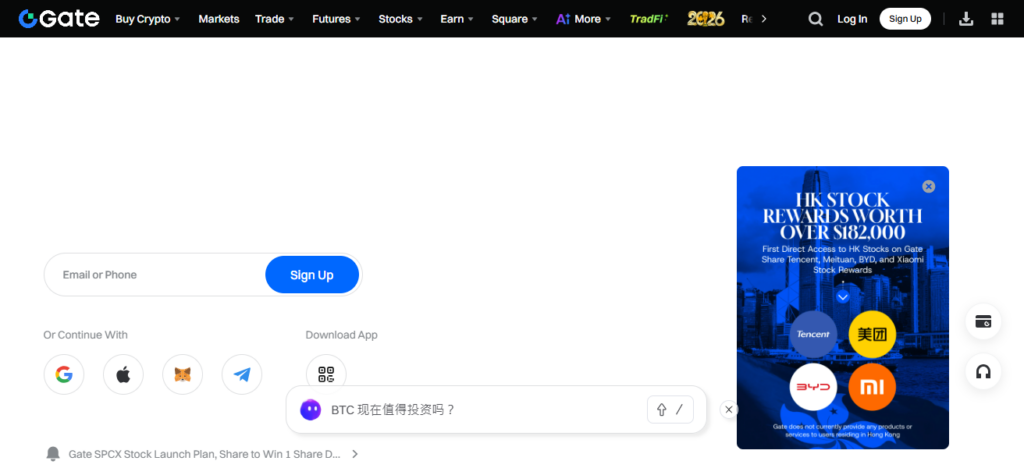Click the Tencent logo circle
Image resolution: width=1024 pixels, height=468 pixels.
(x=813, y=334)
